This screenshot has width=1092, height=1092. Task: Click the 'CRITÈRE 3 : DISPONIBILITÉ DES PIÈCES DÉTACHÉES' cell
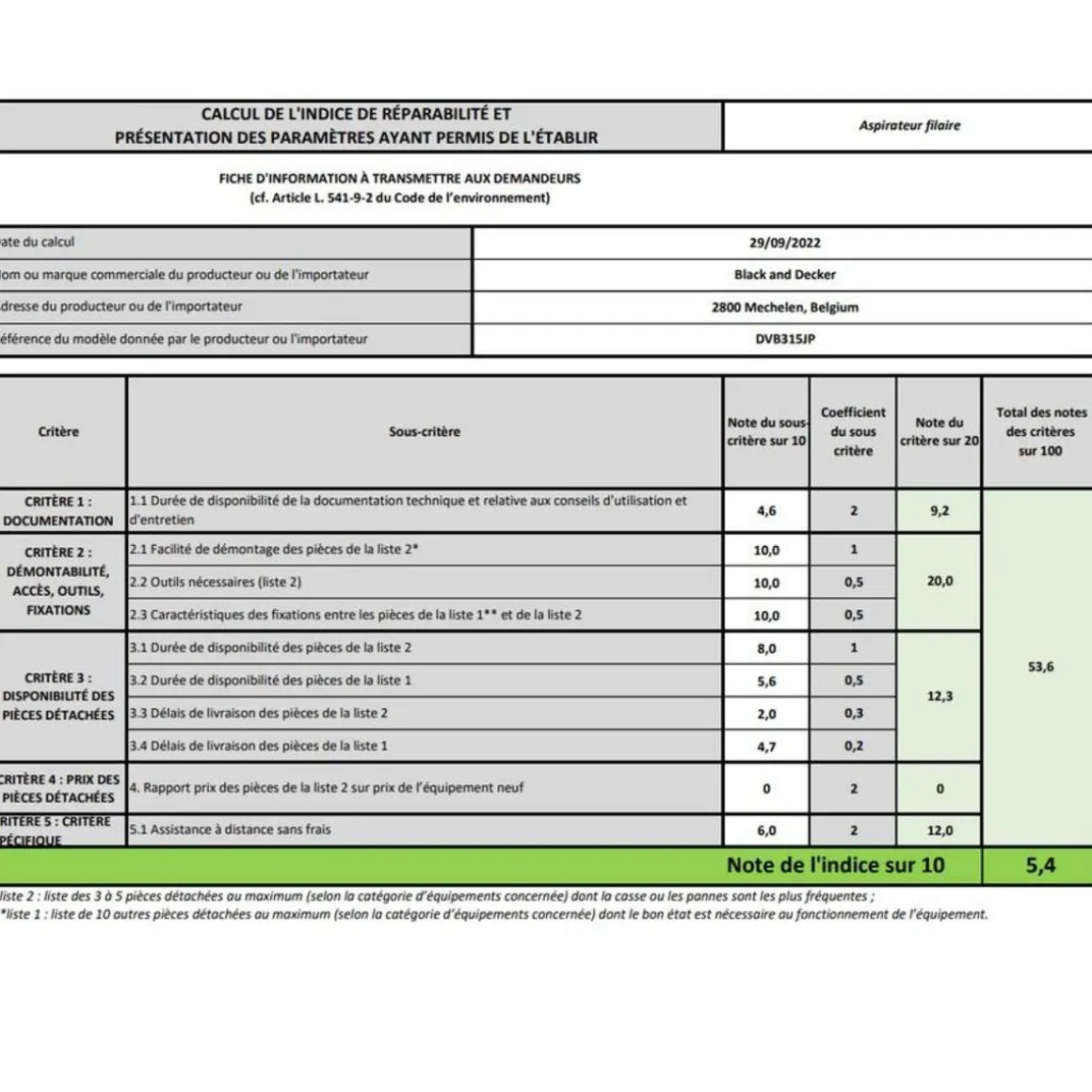pyautogui.click(x=58, y=697)
